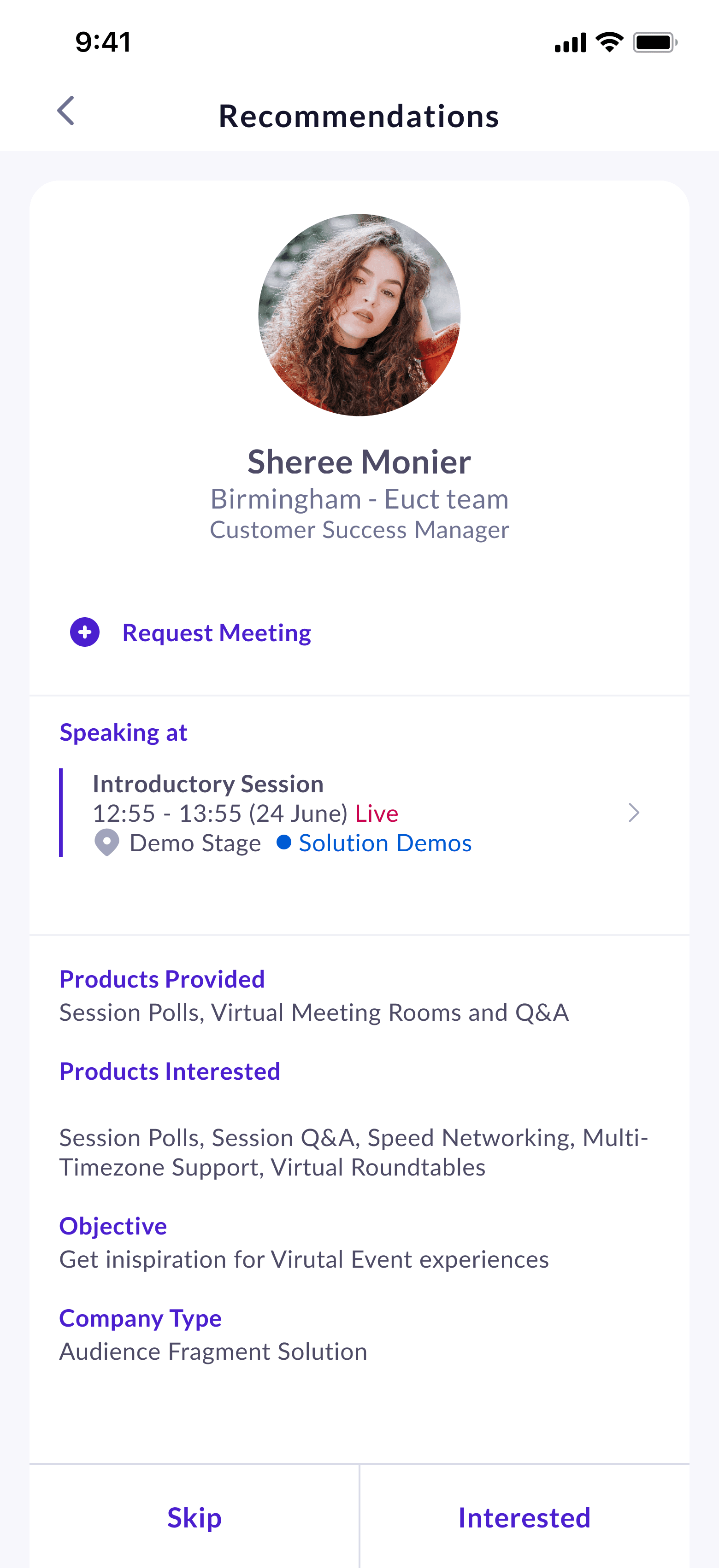Tap the location pin near Demo Stage
719x1568 pixels.
click(106, 843)
